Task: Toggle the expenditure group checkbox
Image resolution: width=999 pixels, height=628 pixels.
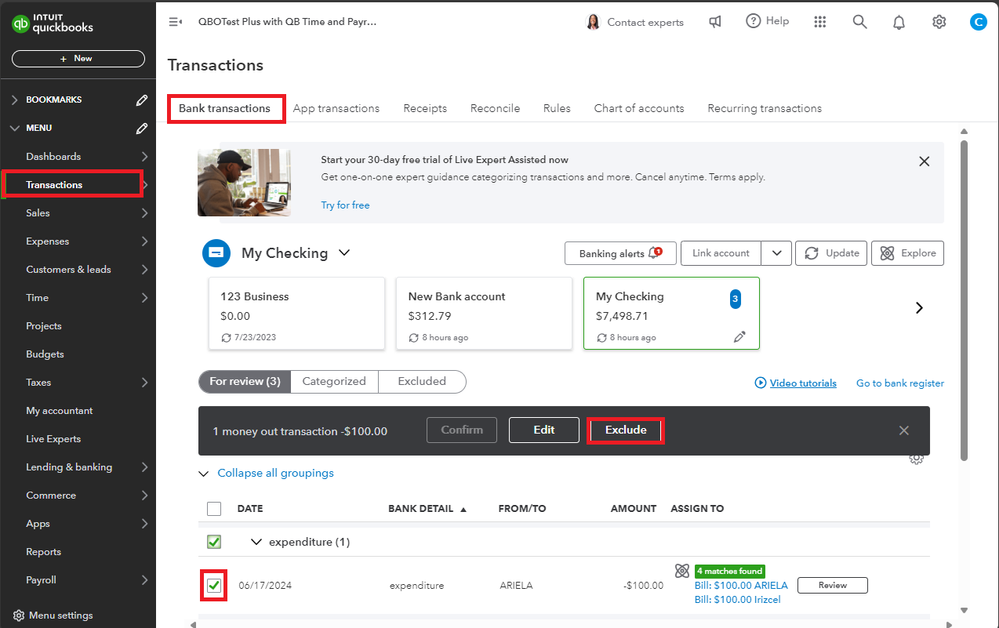Action: (x=214, y=542)
